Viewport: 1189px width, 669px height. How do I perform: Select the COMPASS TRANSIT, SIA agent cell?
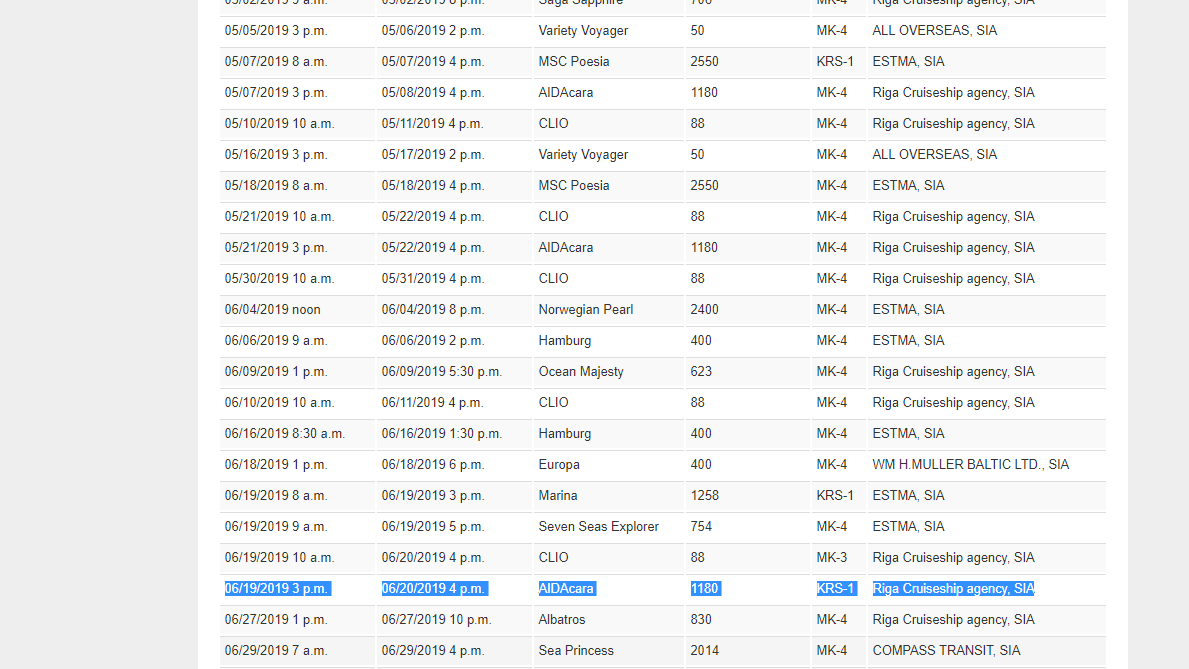point(946,651)
